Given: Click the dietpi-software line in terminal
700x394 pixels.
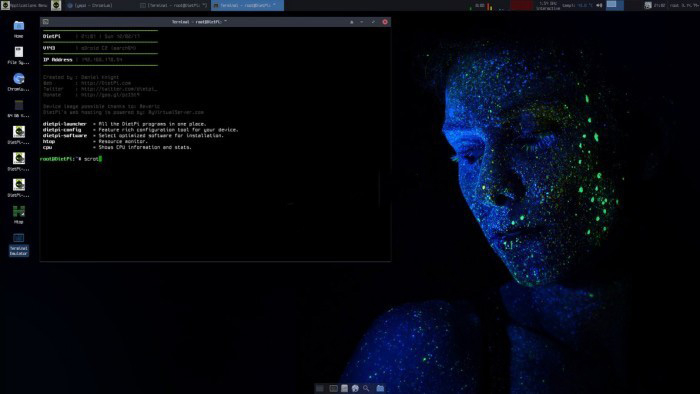Looking at the screenshot, I should [133, 136].
